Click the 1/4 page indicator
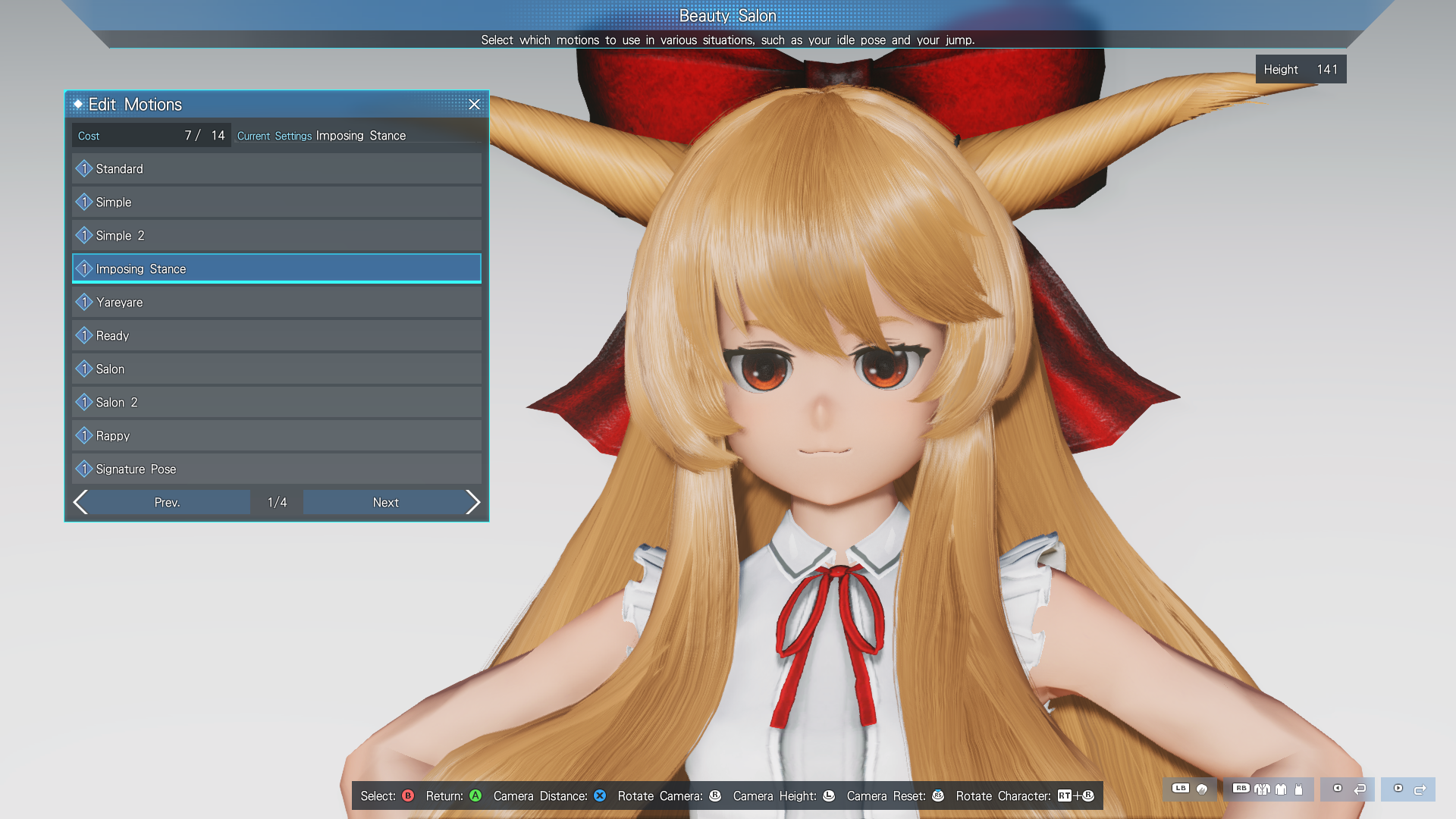This screenshot has height=819, width=1456. 277,502
